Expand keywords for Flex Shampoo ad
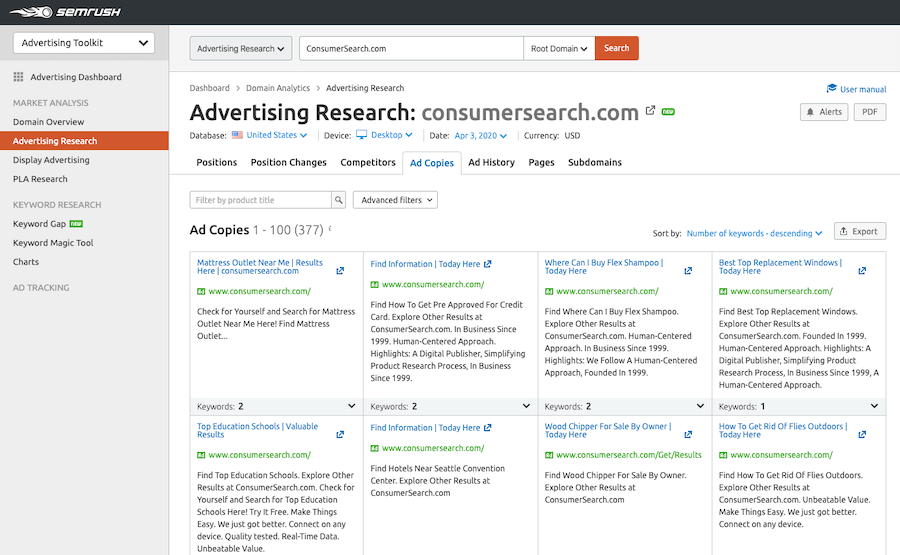 [x=700, y=406]
